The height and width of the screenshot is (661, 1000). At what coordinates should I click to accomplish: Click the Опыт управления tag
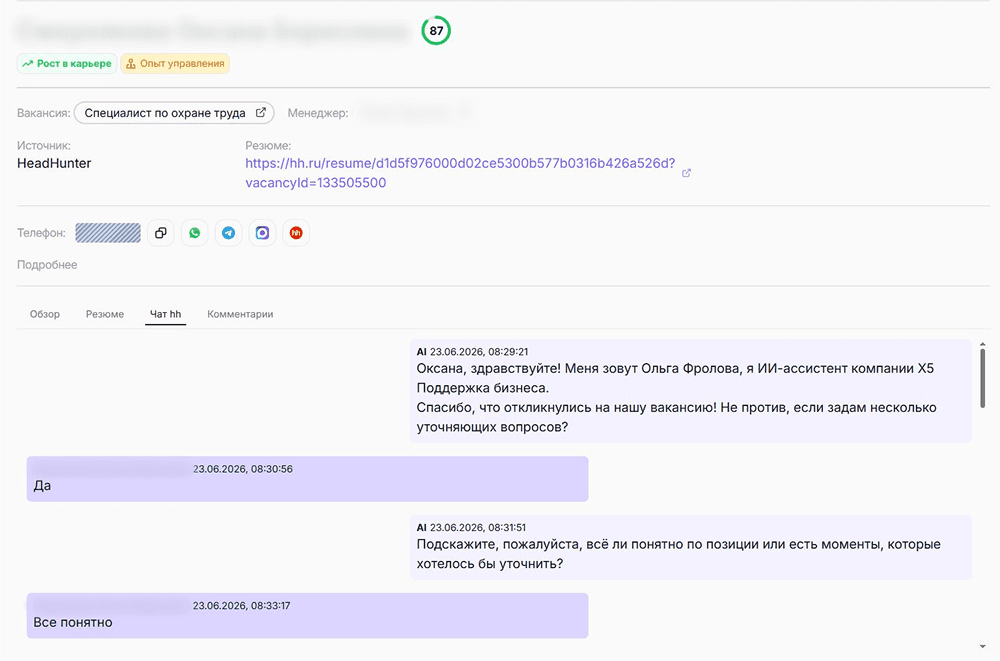pyautogui.click(x=175, y=63)
